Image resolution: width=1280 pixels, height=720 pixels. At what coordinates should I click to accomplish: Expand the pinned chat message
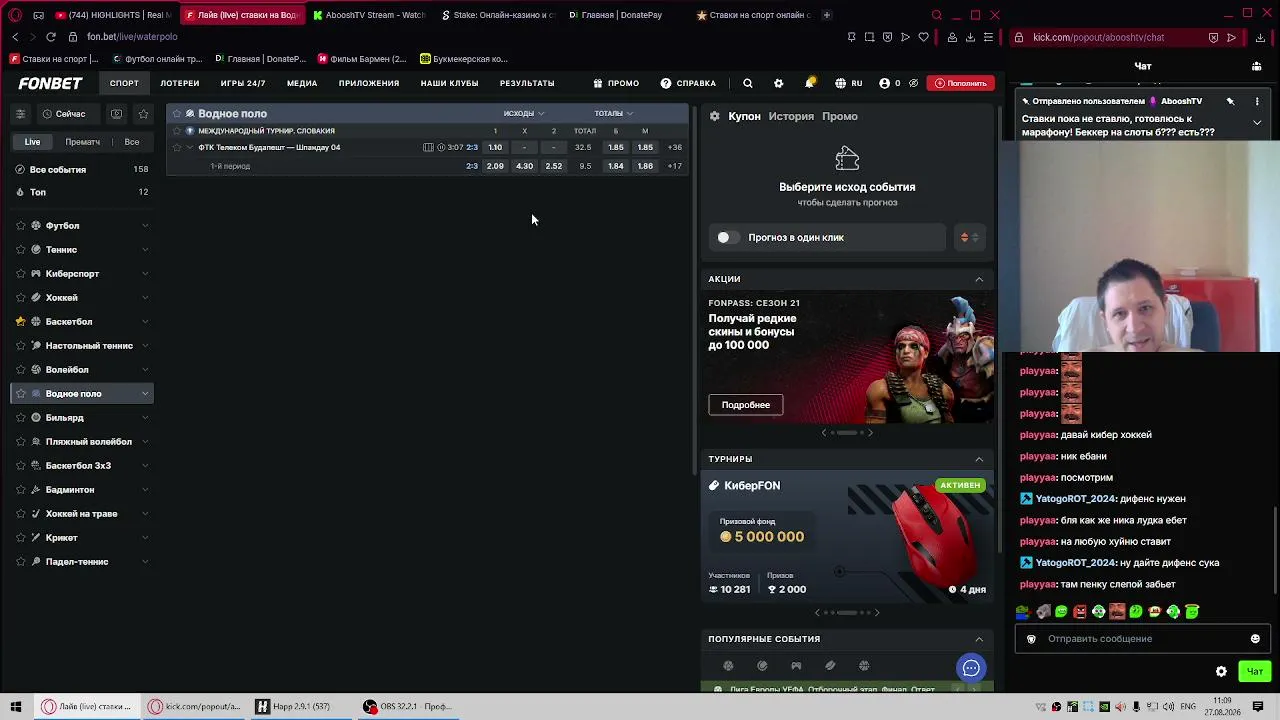pos(1257,122)
